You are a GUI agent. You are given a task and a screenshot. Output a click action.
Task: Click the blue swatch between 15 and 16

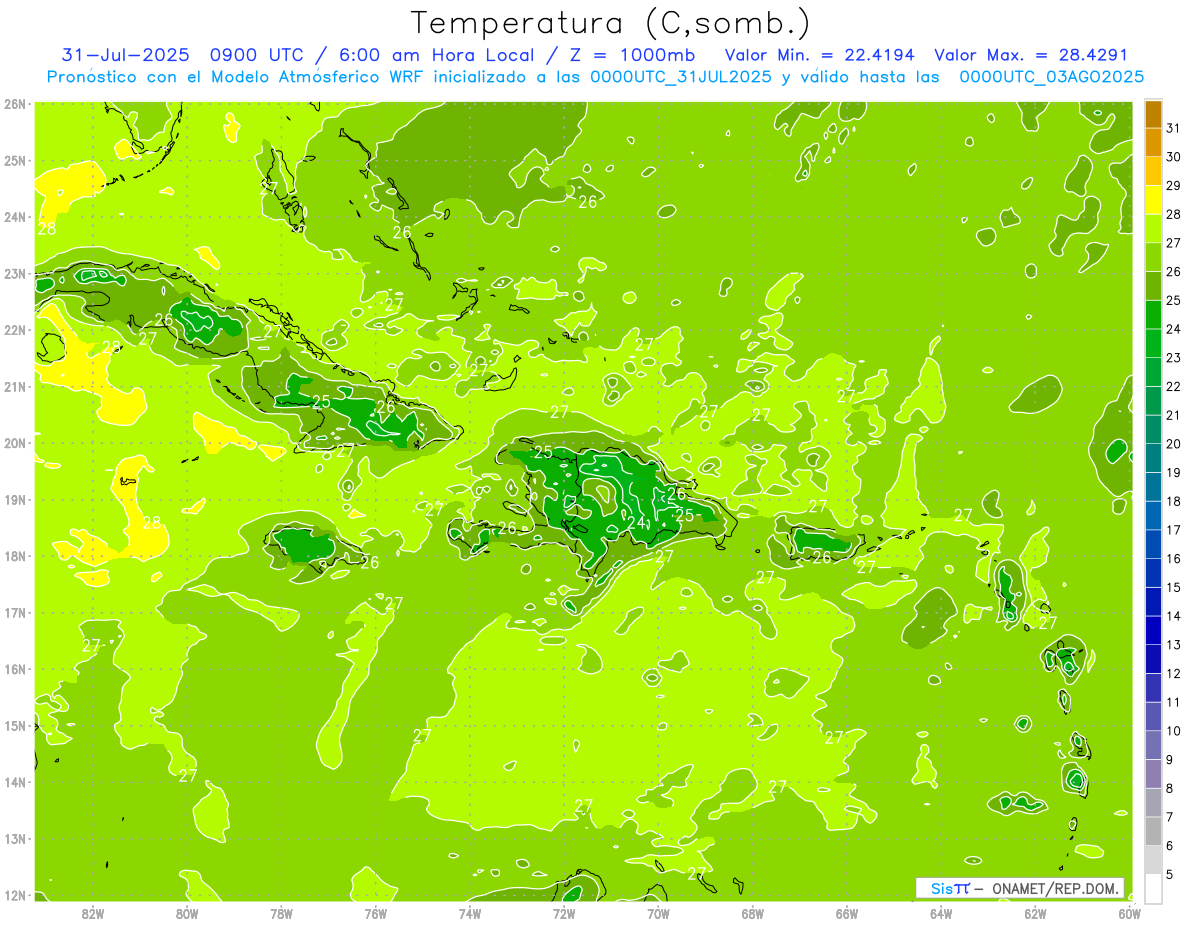(1153, 573)
